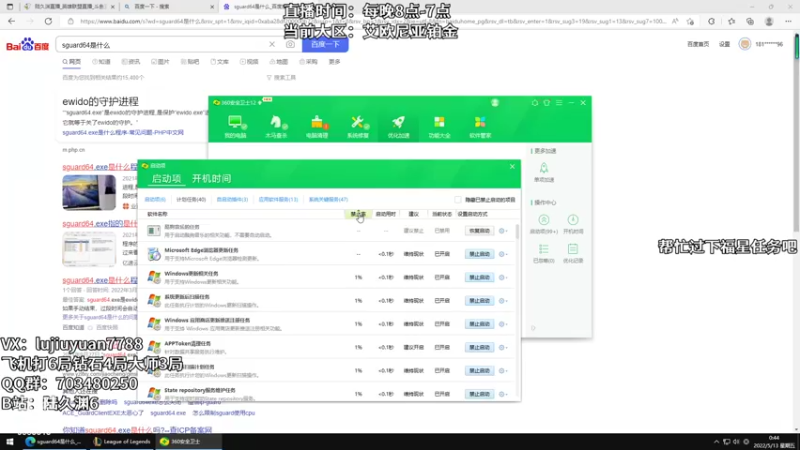Screen dimensions: 800x450
Task: Click 禁止启动 for Windows更新相关任务
Action: click(479, 278)
